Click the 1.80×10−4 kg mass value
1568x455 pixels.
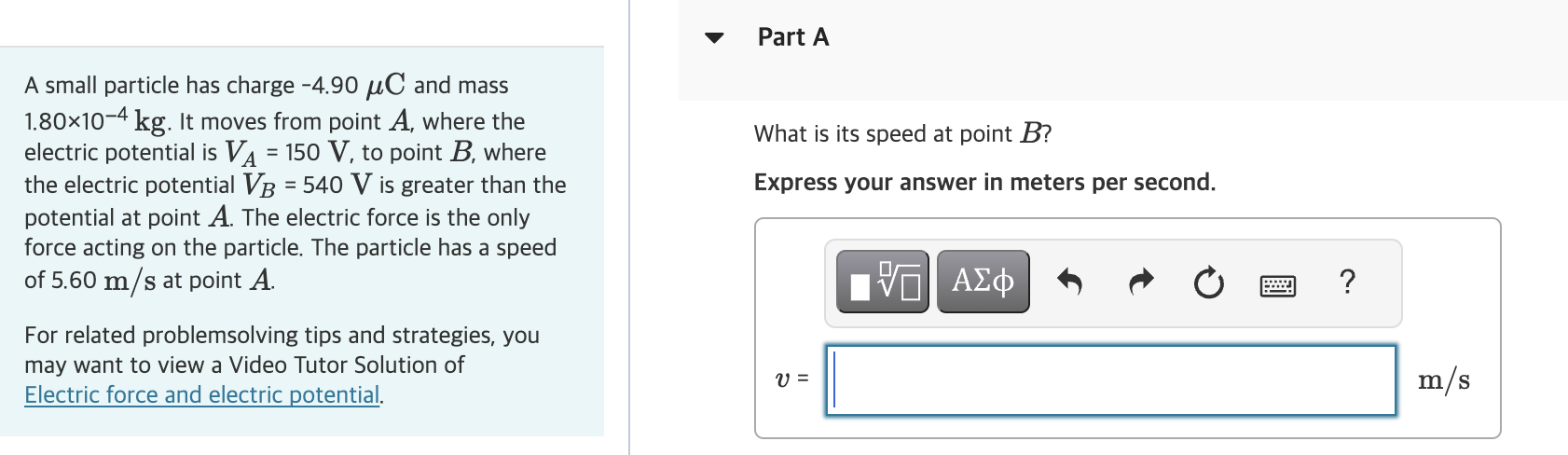[96, 121]
